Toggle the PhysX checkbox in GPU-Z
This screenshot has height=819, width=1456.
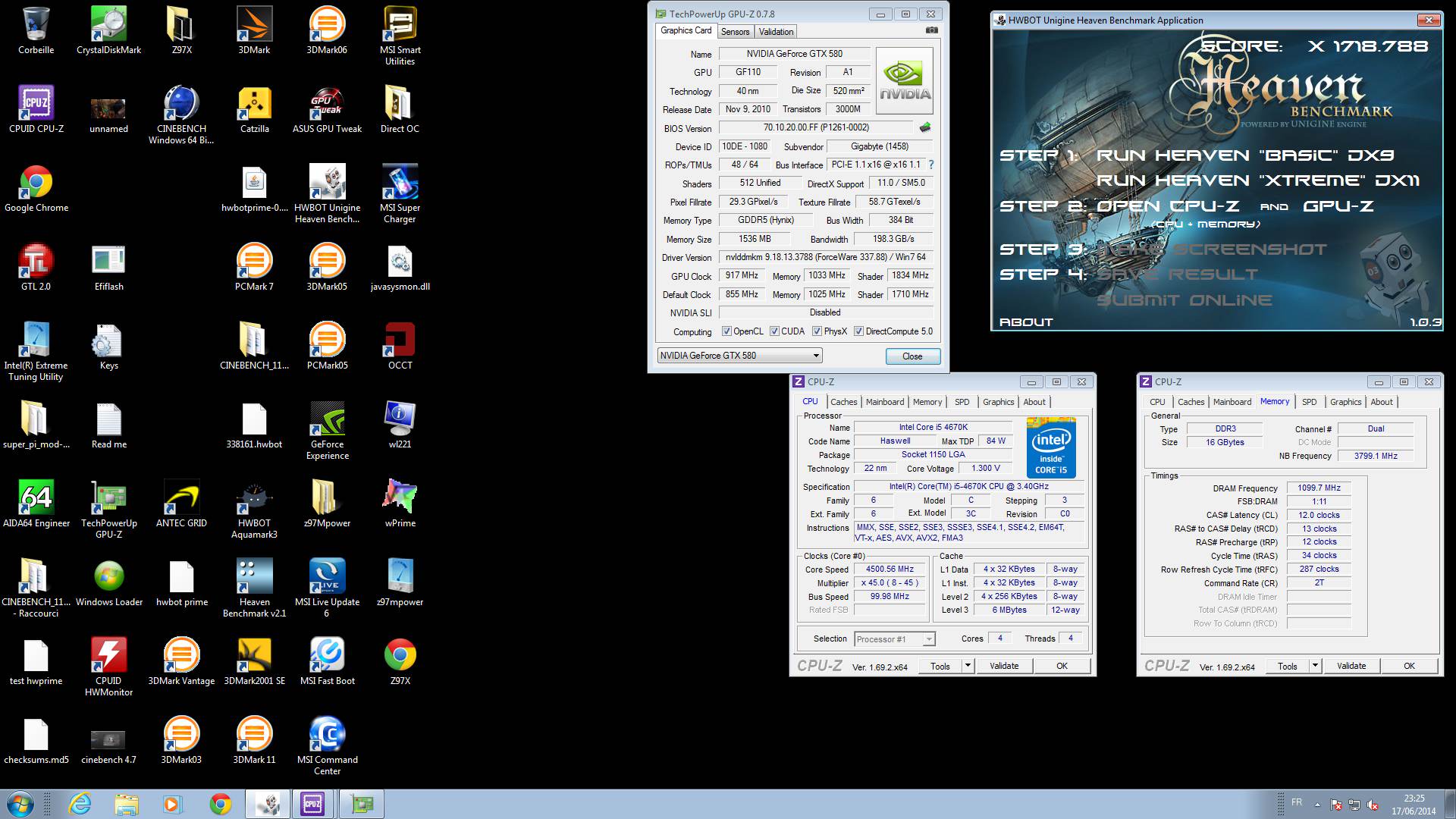817,331
